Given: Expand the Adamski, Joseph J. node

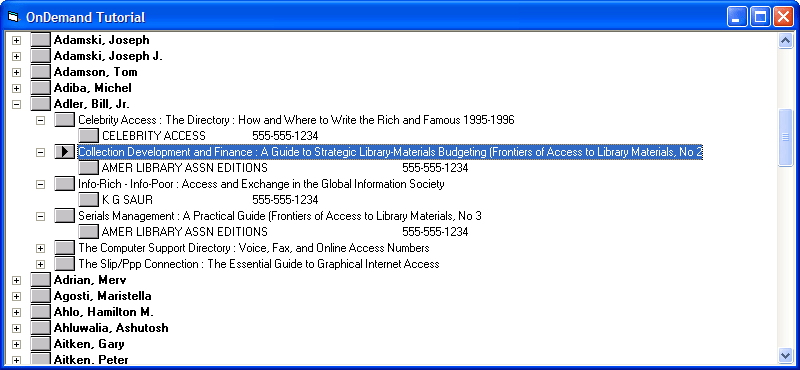Looking at the screenshot, I should [x=16, y=56].
